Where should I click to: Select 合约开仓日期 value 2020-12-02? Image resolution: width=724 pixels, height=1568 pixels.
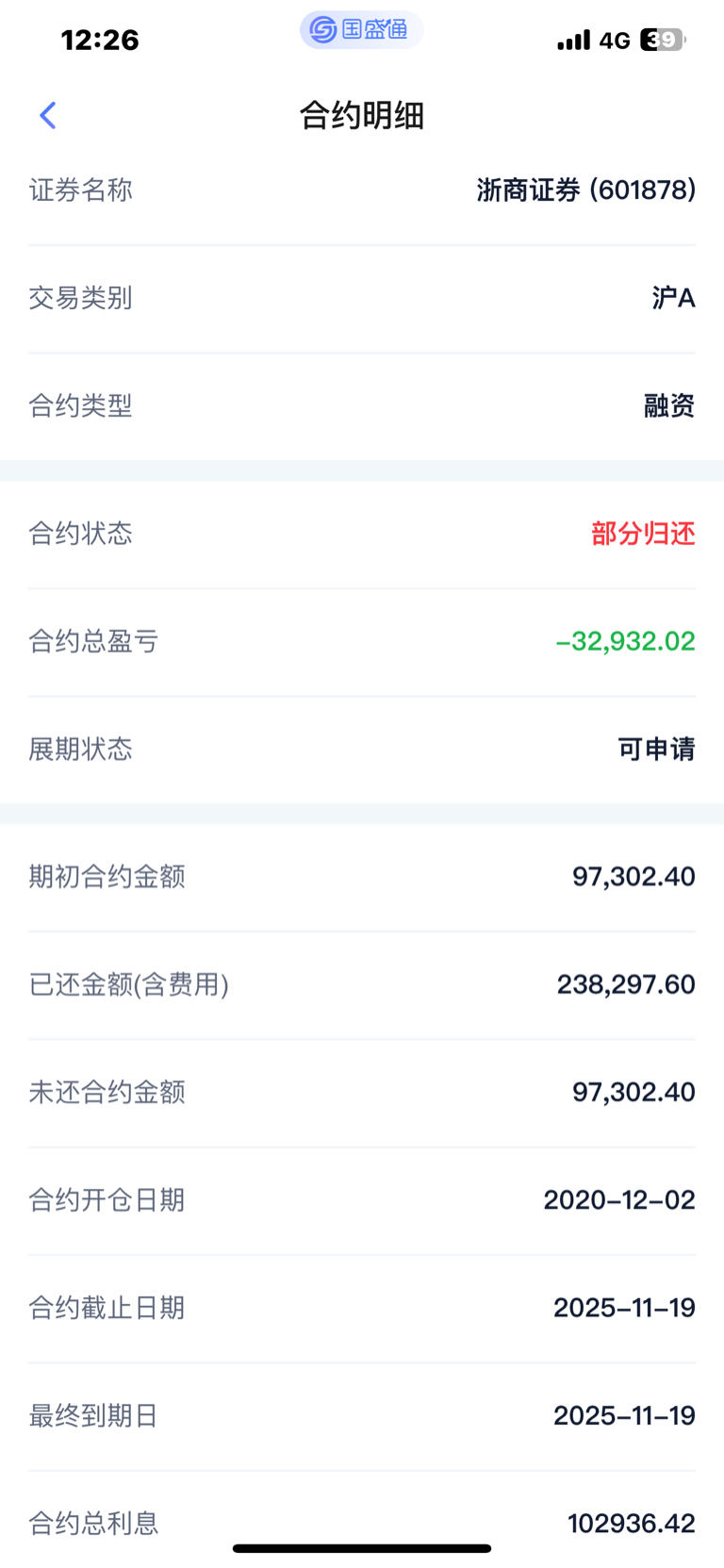619,1199
